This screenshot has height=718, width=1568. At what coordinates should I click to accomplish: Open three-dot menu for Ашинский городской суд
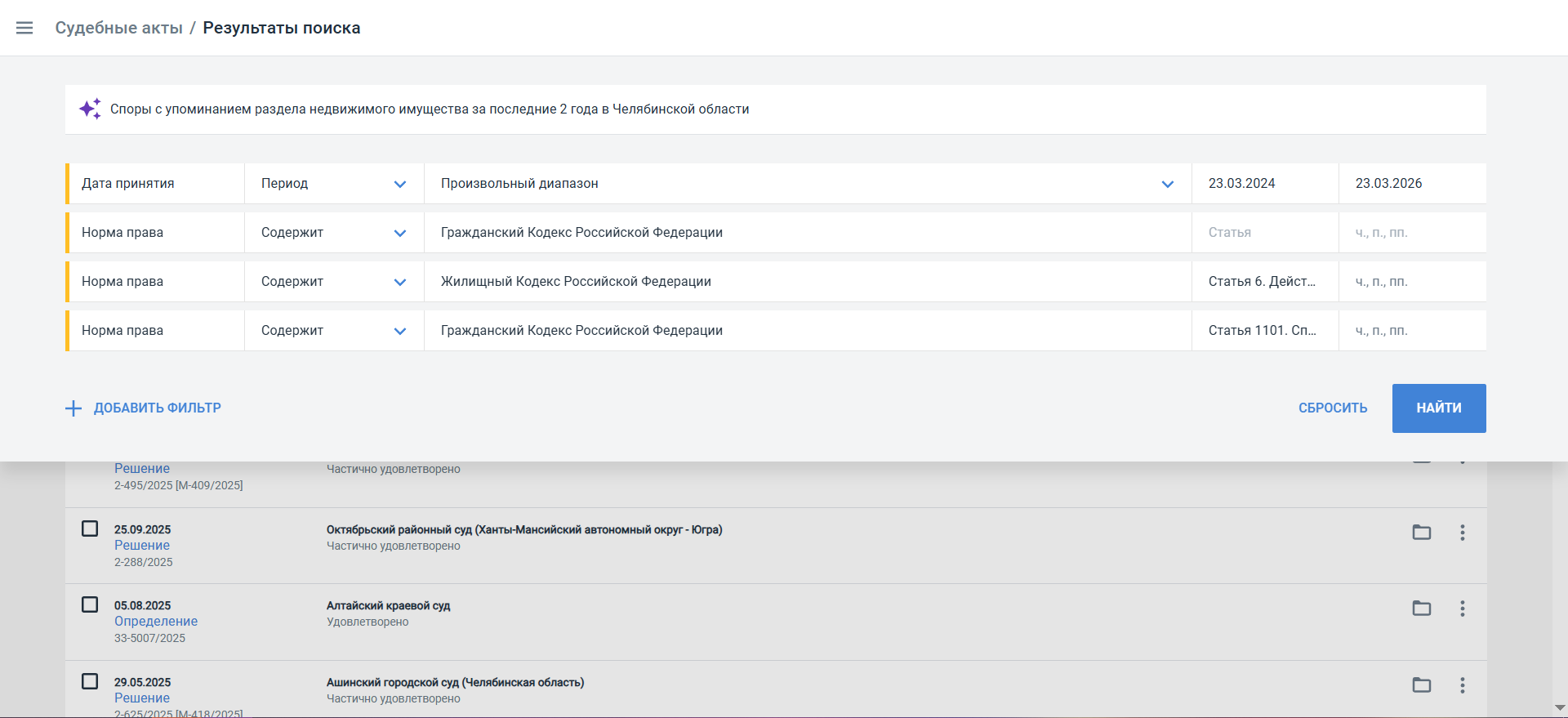coord(1463,685)
